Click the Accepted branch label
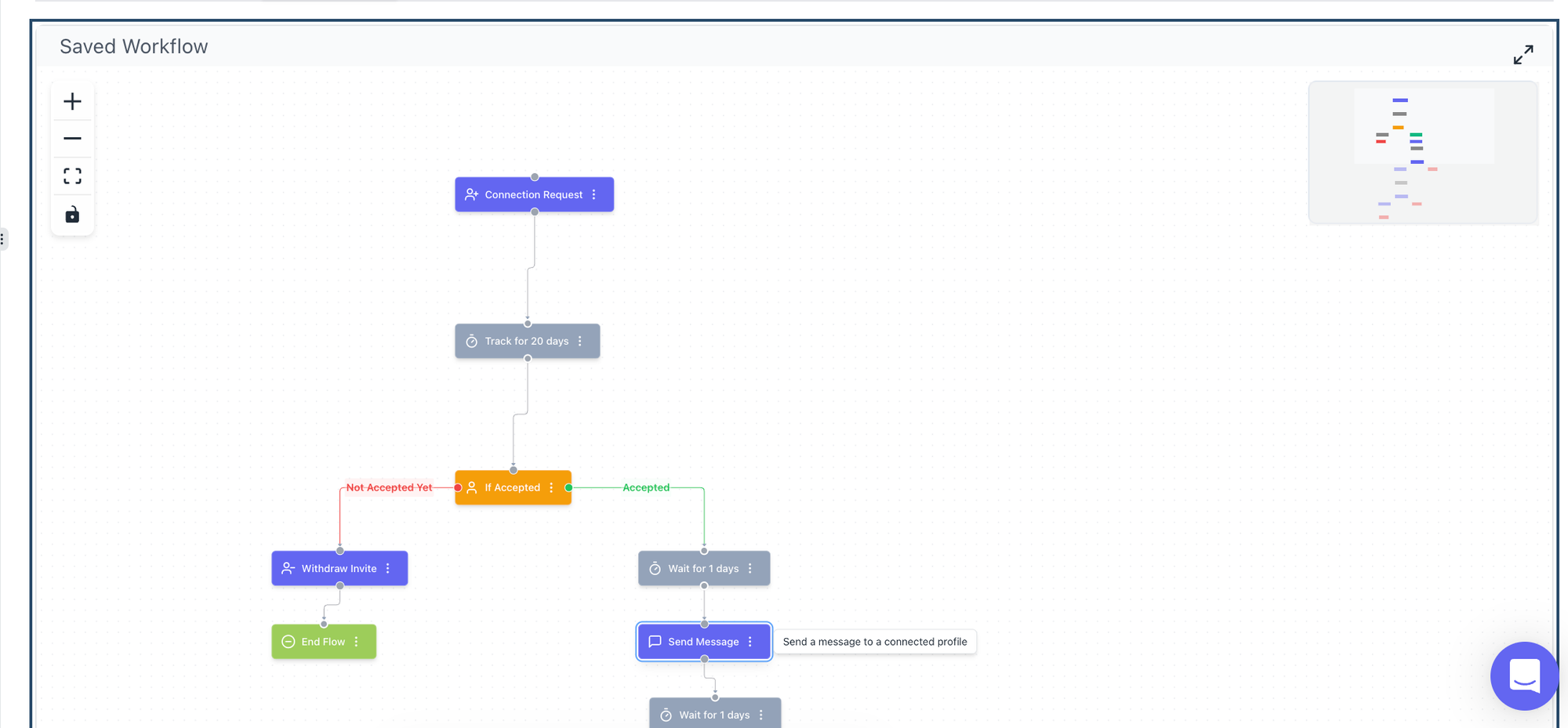The image size is (1568, 728). (645, 487)
